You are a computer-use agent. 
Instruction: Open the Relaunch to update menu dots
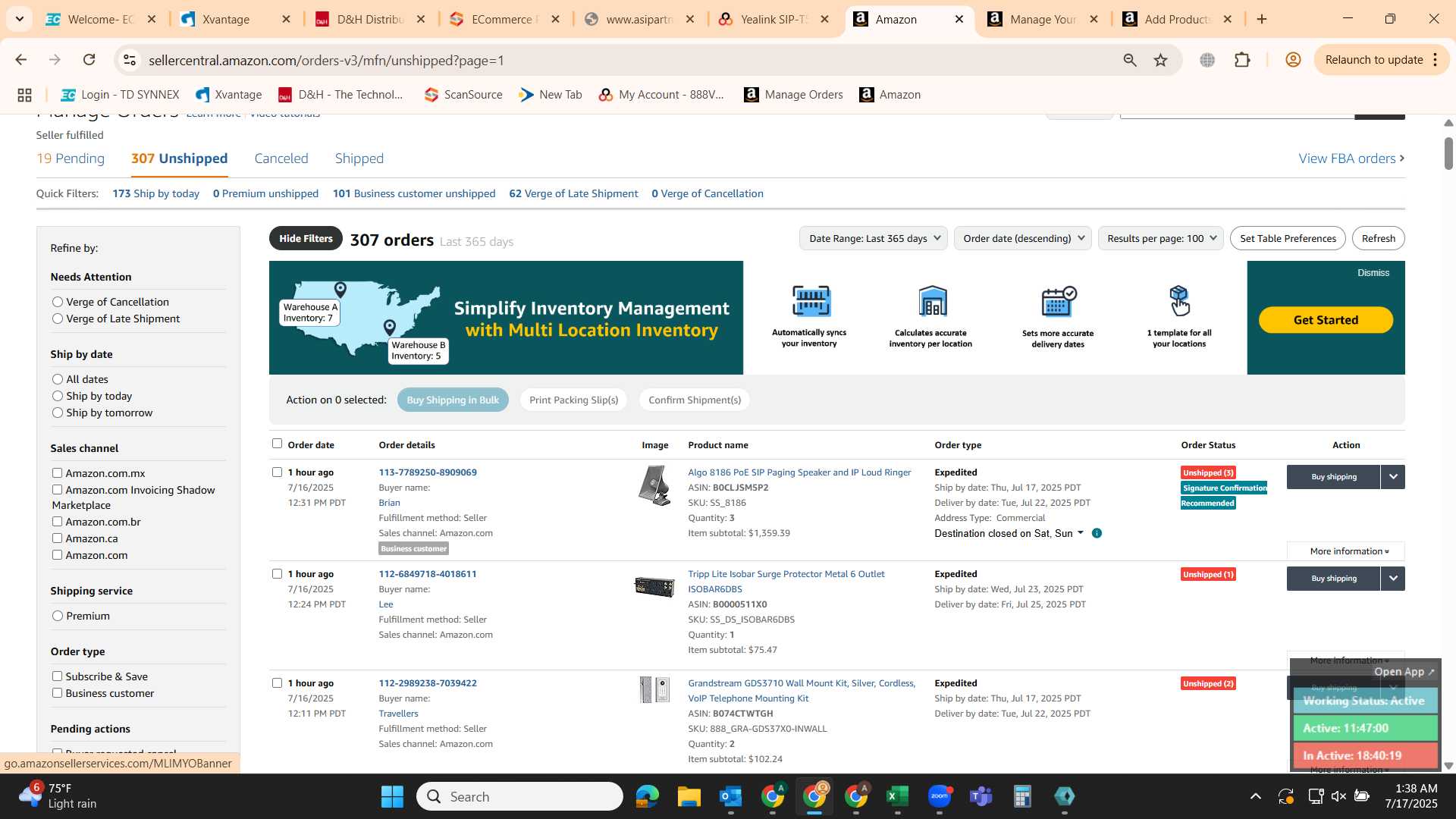(x=1436, y=60)
